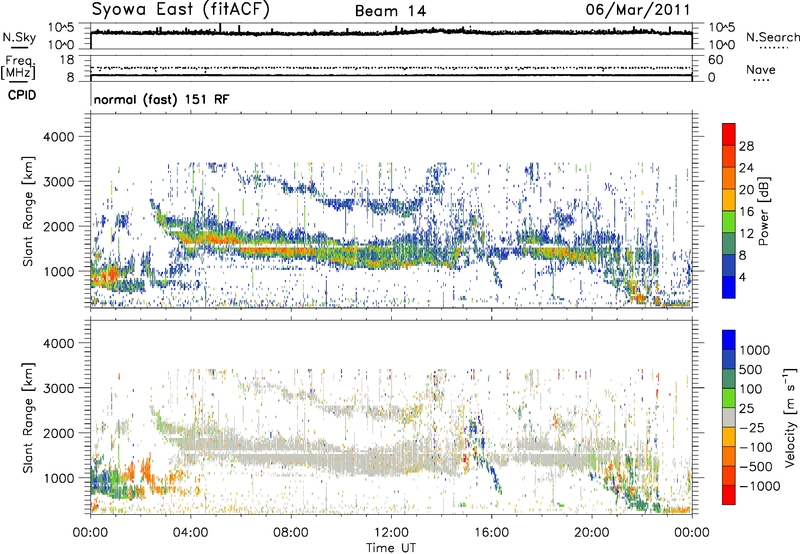Click the velocity colorbar gray swatch
The height and width of the screenshot is (554, 800).
point(729,418)
